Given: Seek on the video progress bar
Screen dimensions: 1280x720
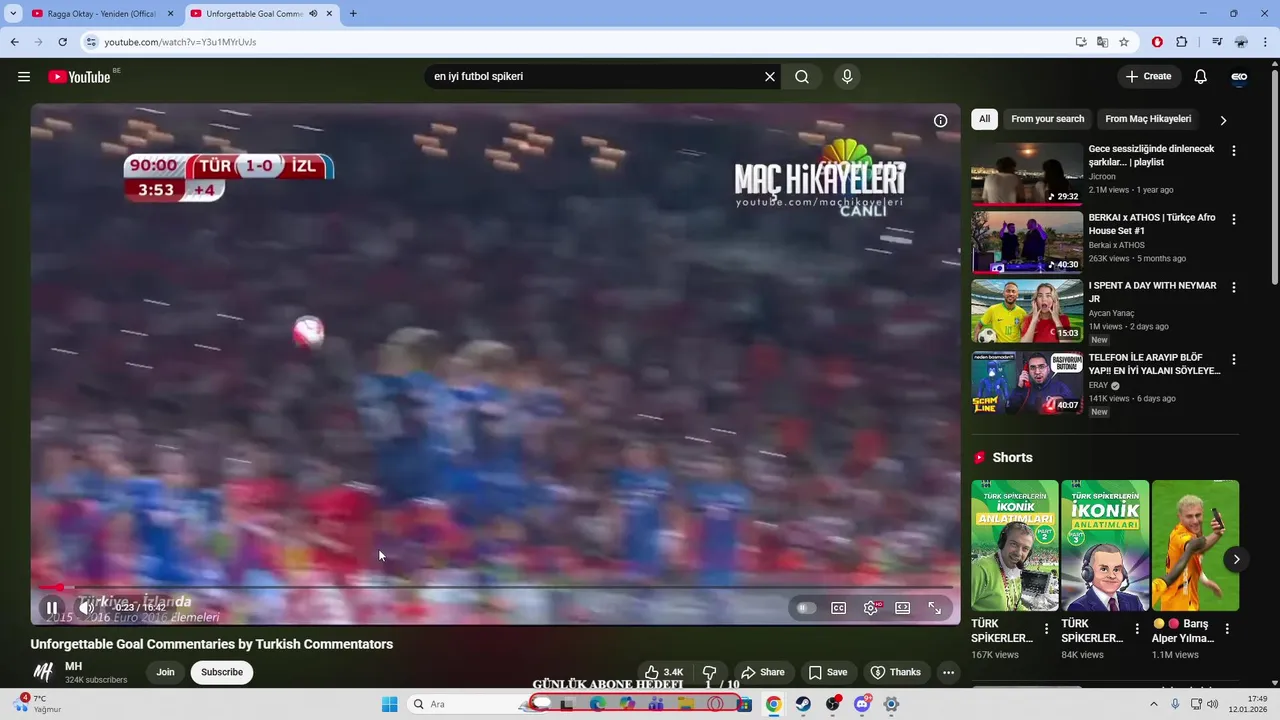Looking at the screenshot, I should coord(496,587).
